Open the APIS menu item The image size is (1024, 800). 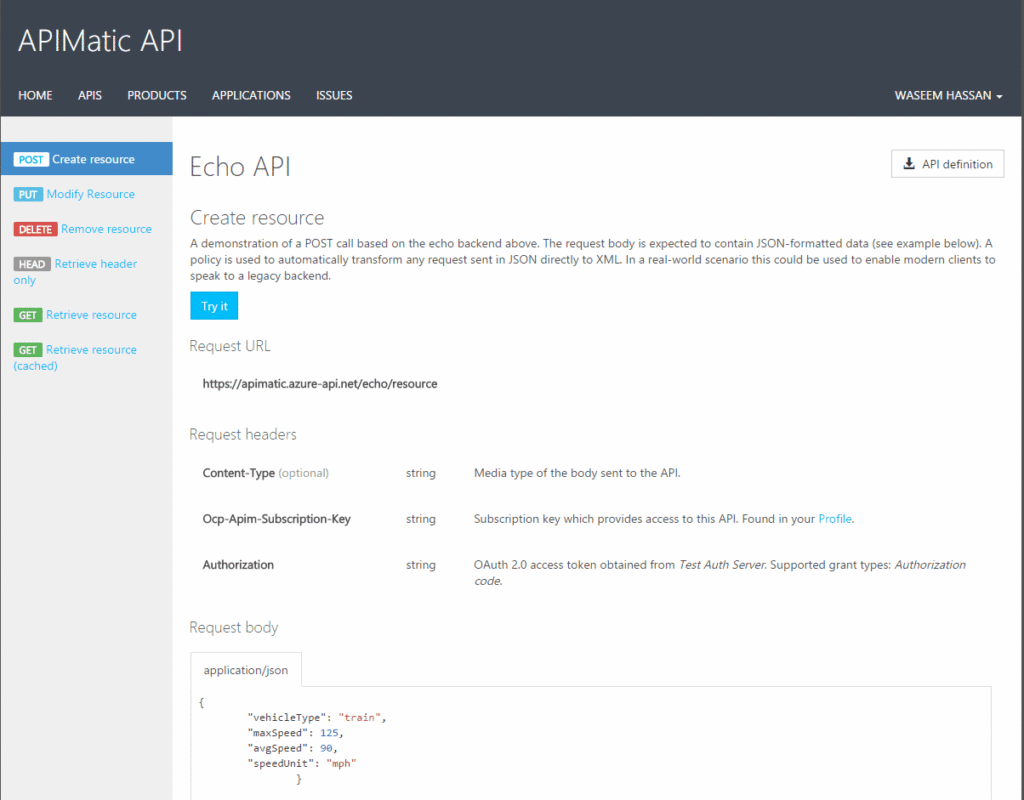(x=89, y=95)
